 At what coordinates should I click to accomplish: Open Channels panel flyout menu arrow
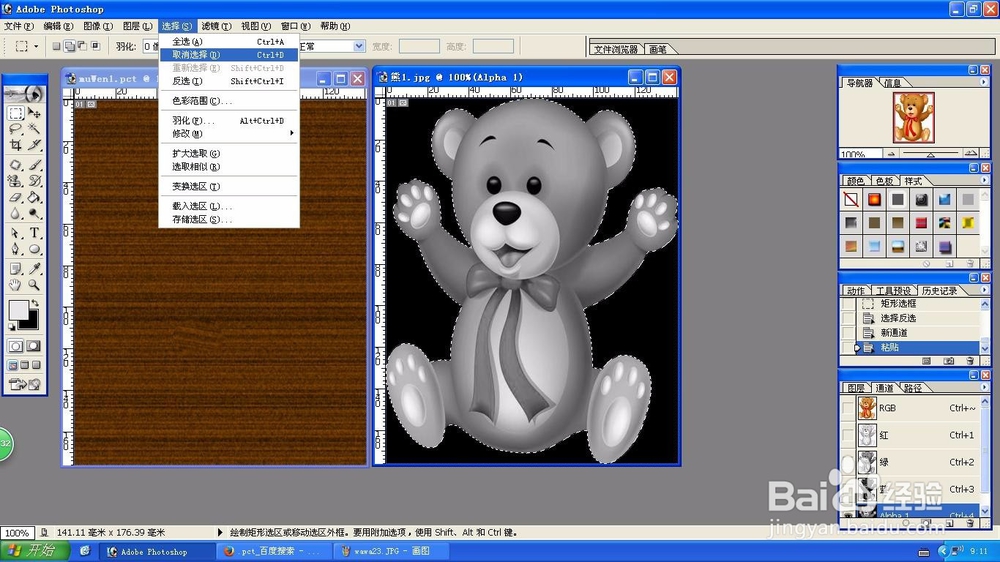pyautogui.click(x=983, y=387)
